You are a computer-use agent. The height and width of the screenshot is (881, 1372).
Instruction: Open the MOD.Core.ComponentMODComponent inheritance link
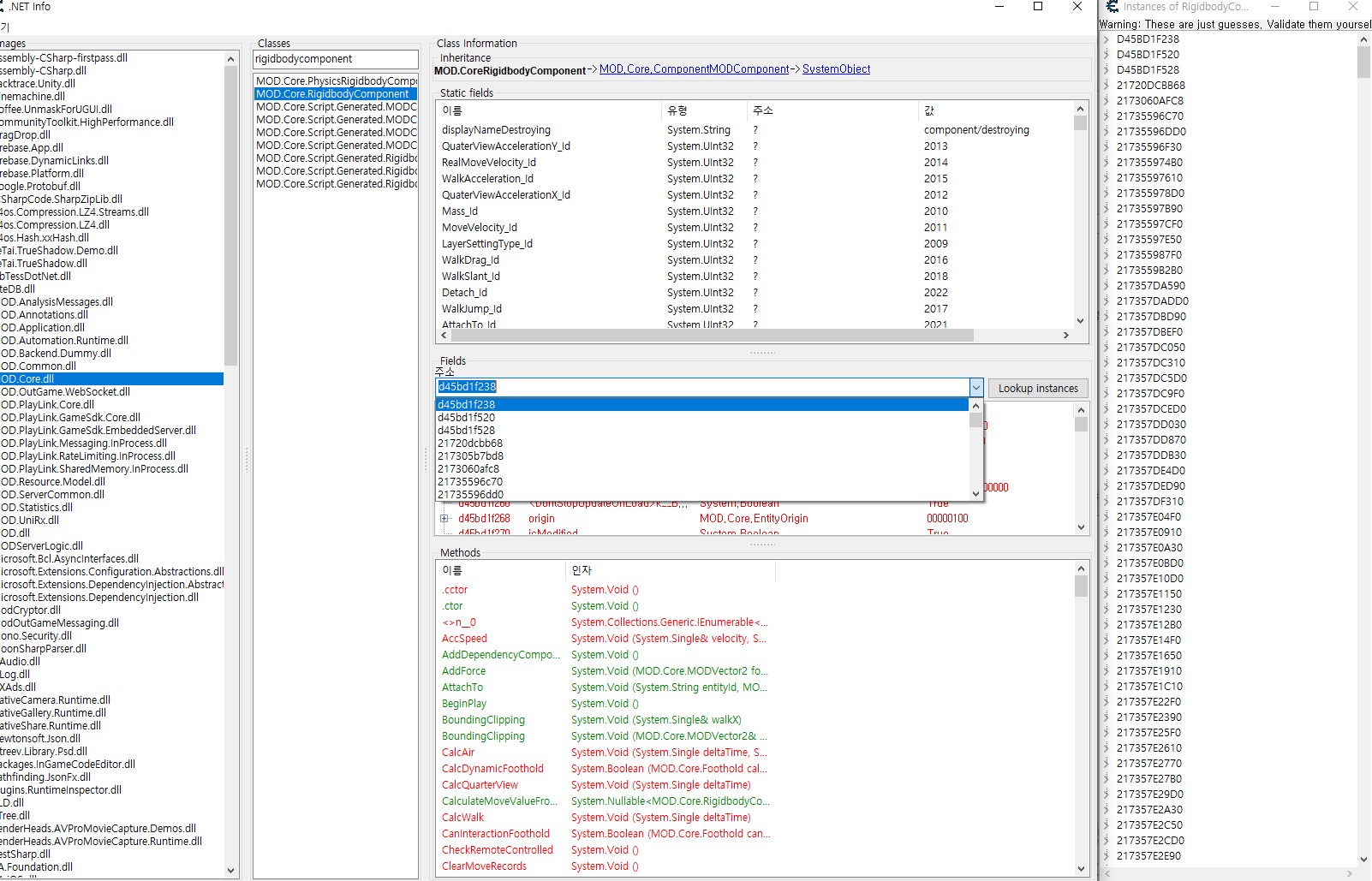694,69
